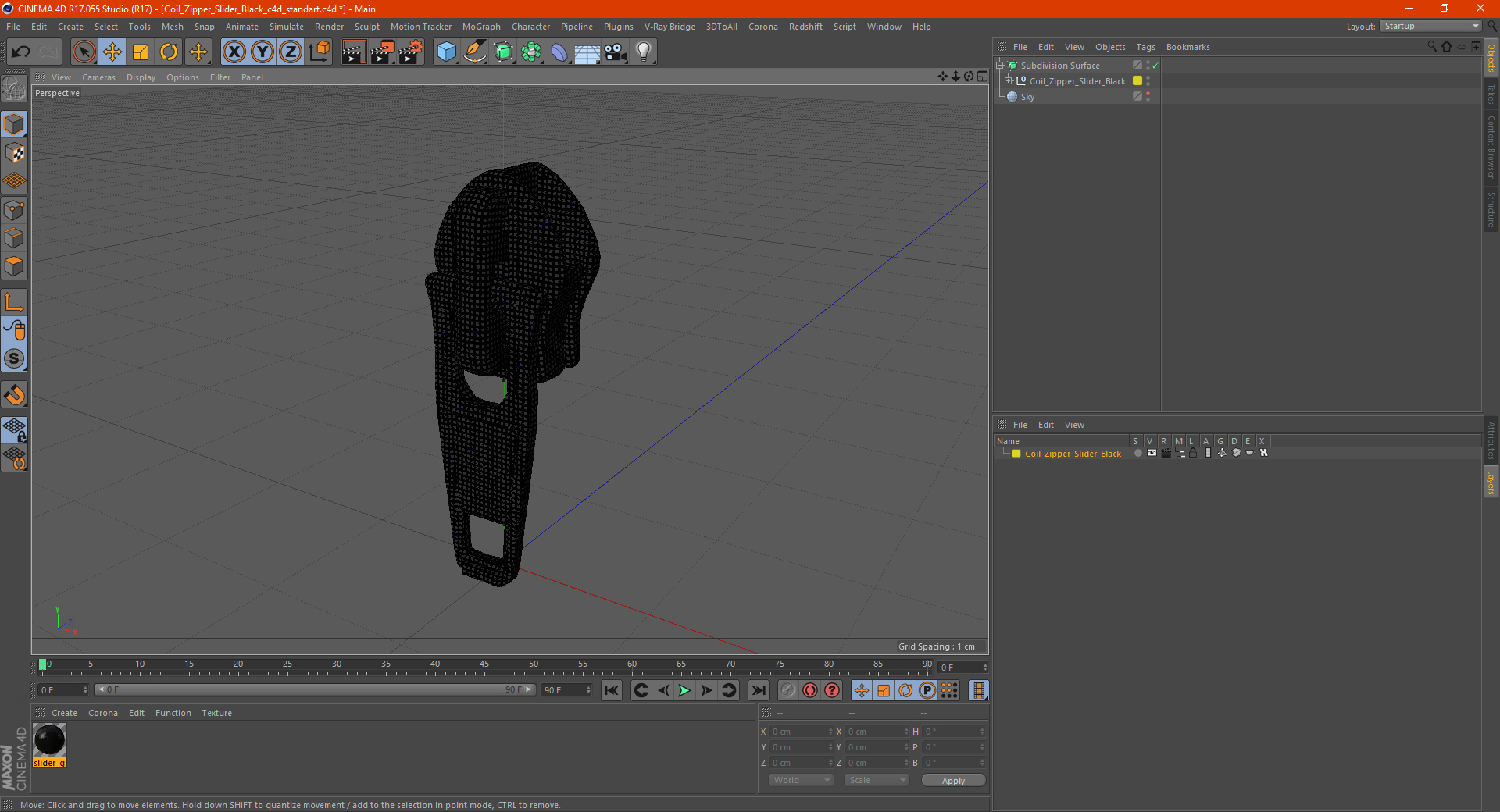Expand the Coil_Zipper_Slider_Black object node
1500x812 pixels.
click(1009, 81)
